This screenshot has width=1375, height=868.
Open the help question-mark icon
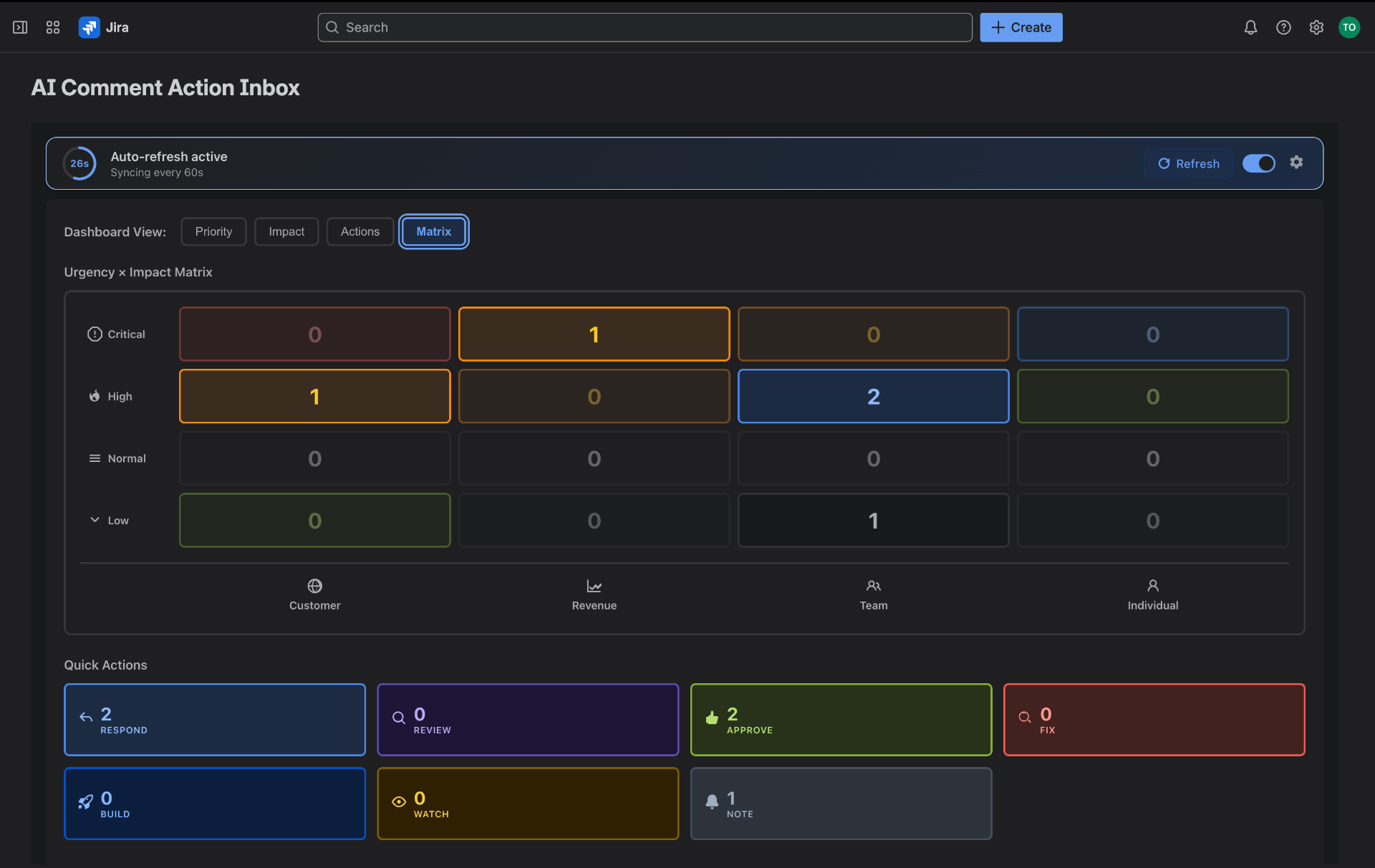pos(1283,27)
